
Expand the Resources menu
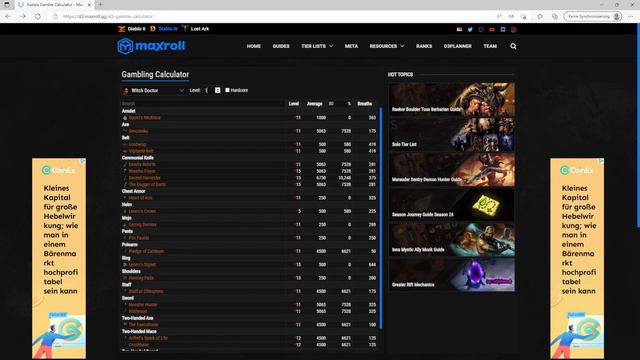point(387,46)
